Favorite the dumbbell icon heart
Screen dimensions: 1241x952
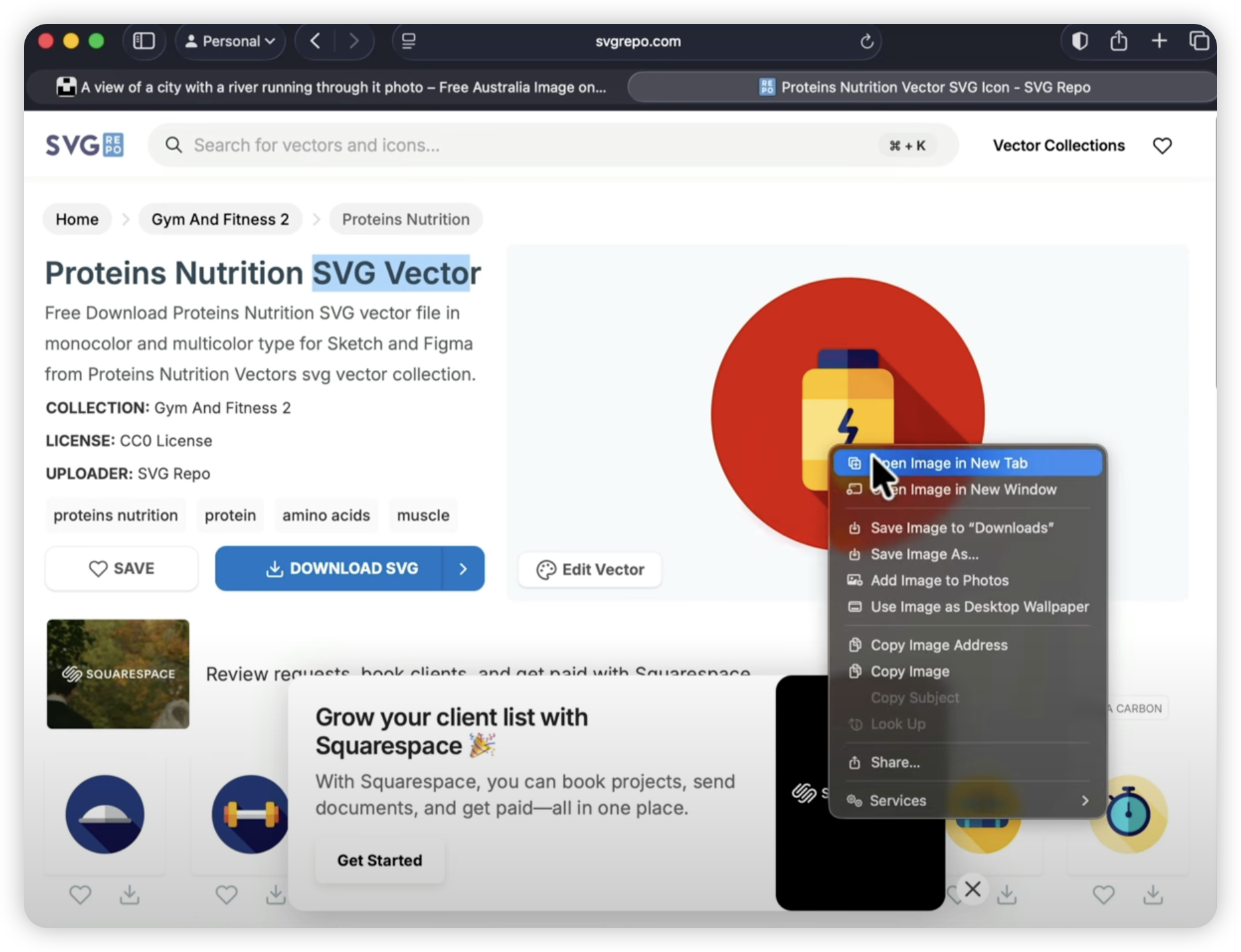pyautogui.click(x=226, y=895)
